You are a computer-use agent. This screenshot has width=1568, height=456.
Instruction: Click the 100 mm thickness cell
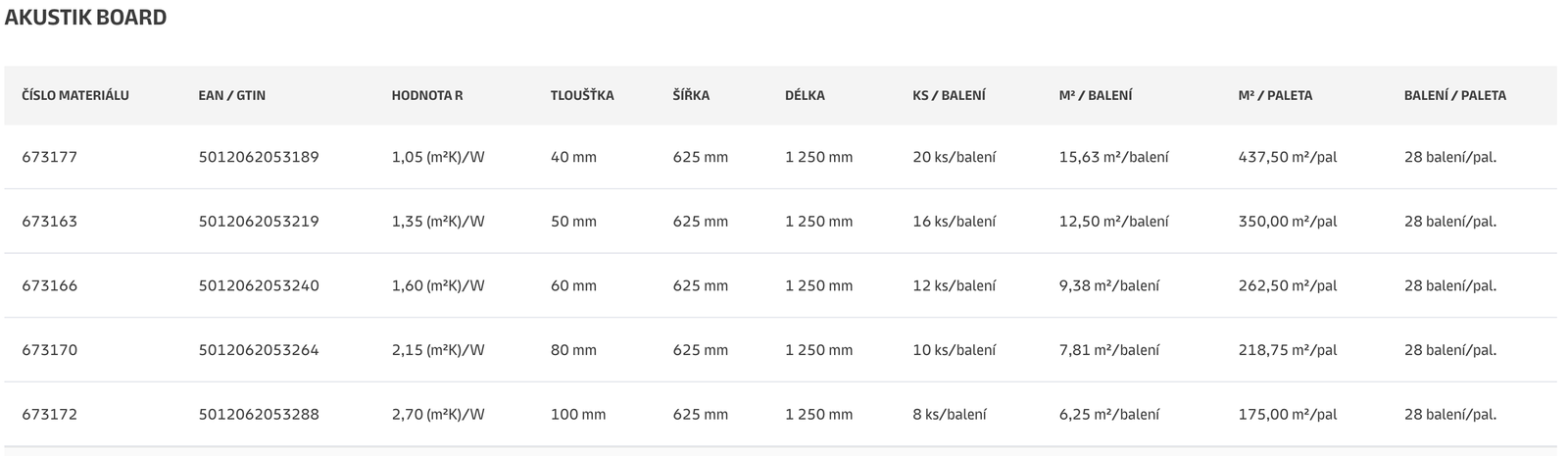(x=578, y=415)
